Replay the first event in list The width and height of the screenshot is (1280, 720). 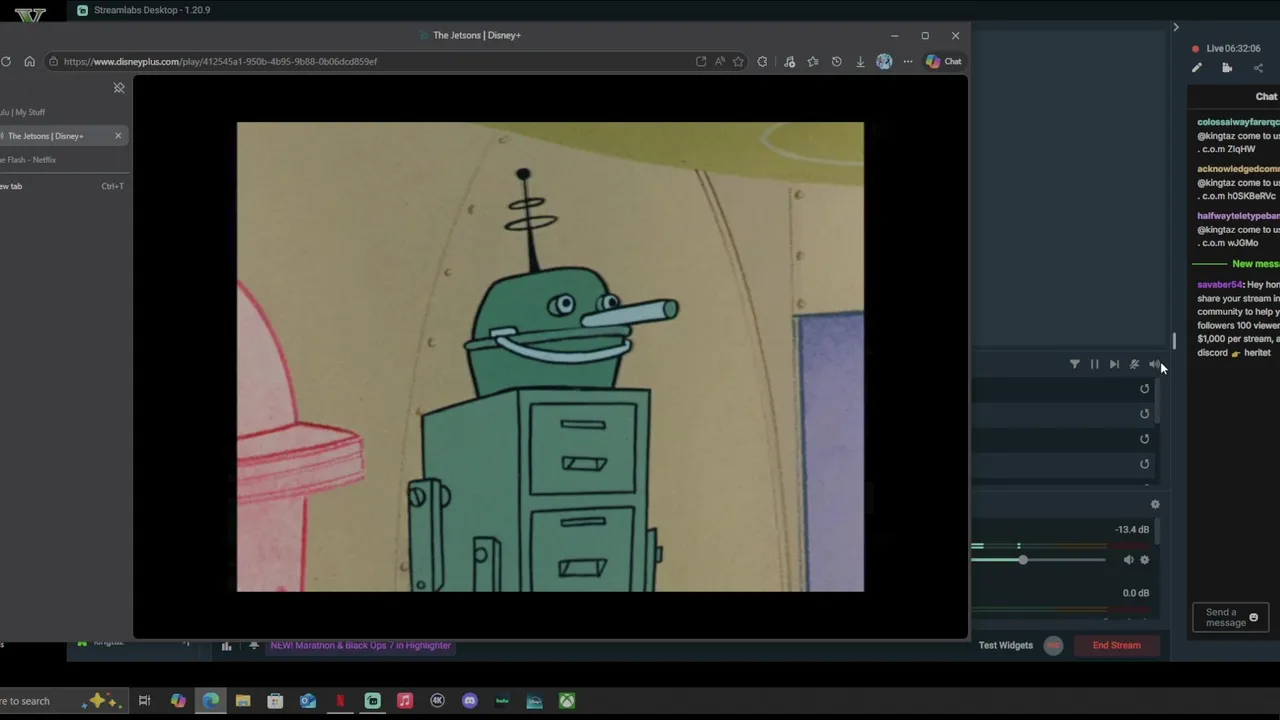(1145, 389)
